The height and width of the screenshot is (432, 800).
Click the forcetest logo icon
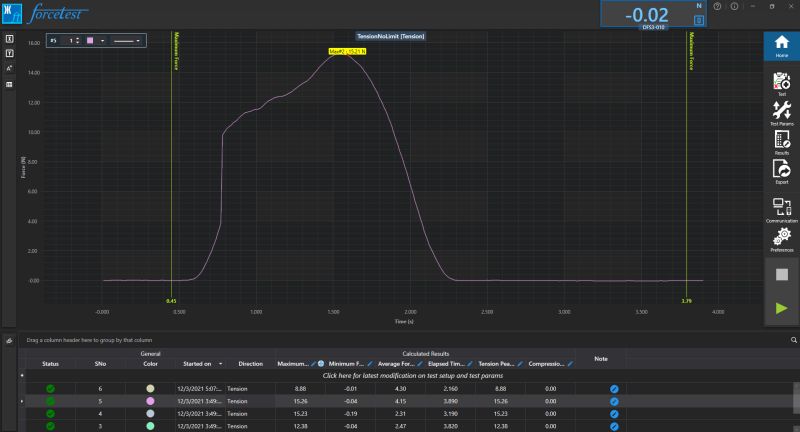pyautogui.click(x=12, y=13)
